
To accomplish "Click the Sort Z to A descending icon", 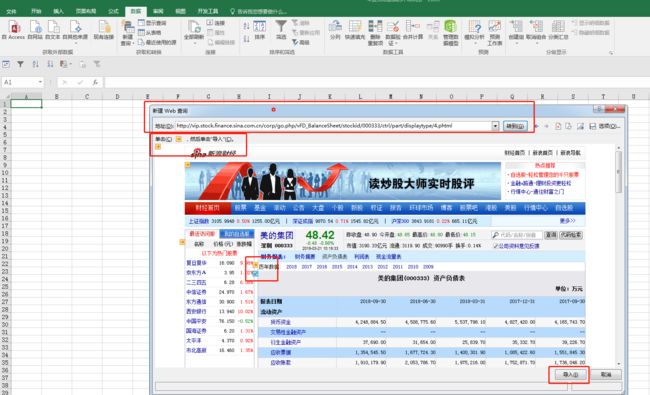I will pos(246,39).
